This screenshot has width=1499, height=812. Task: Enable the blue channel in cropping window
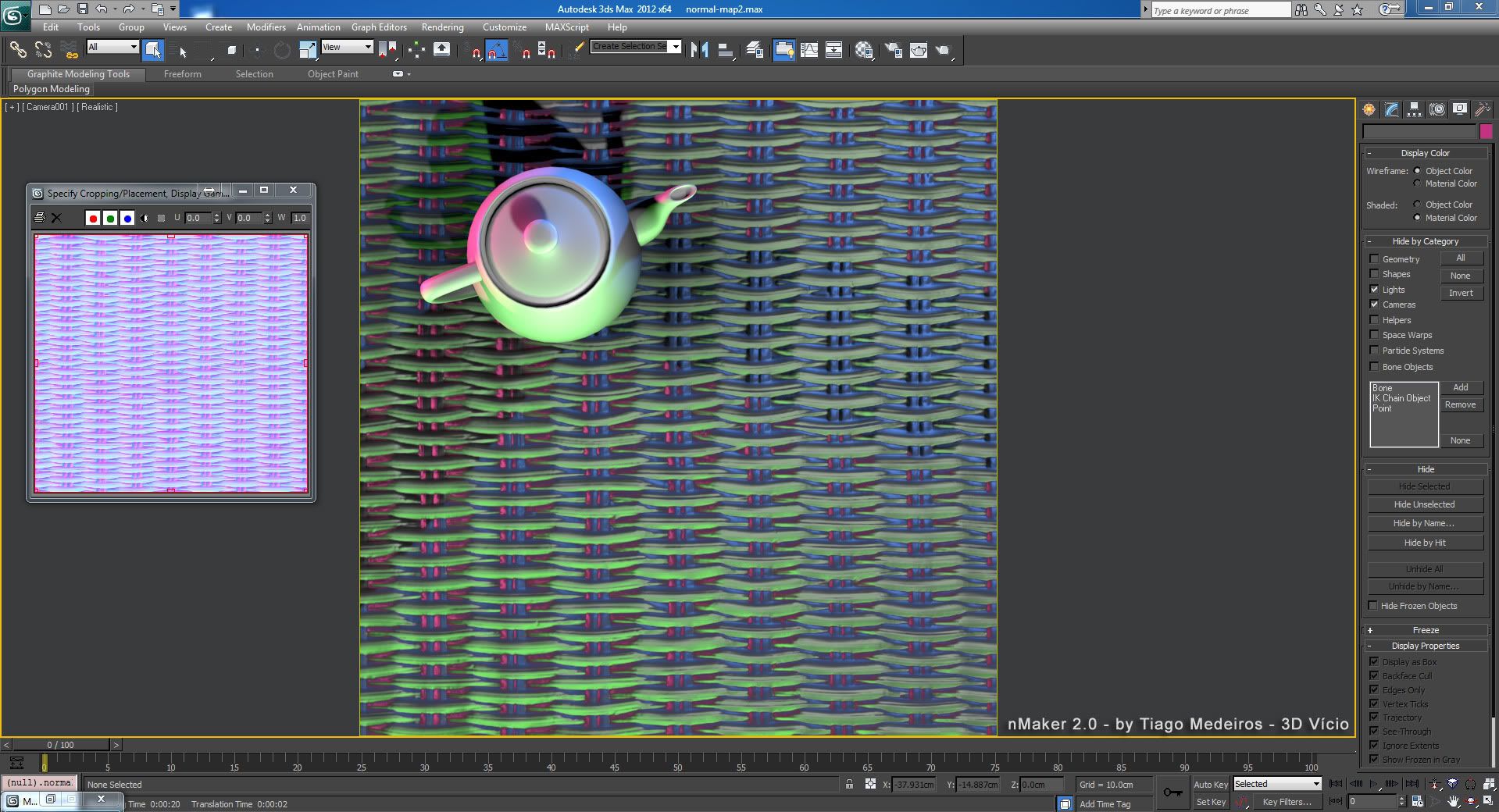pyautogui.click(x=127, y=218)
